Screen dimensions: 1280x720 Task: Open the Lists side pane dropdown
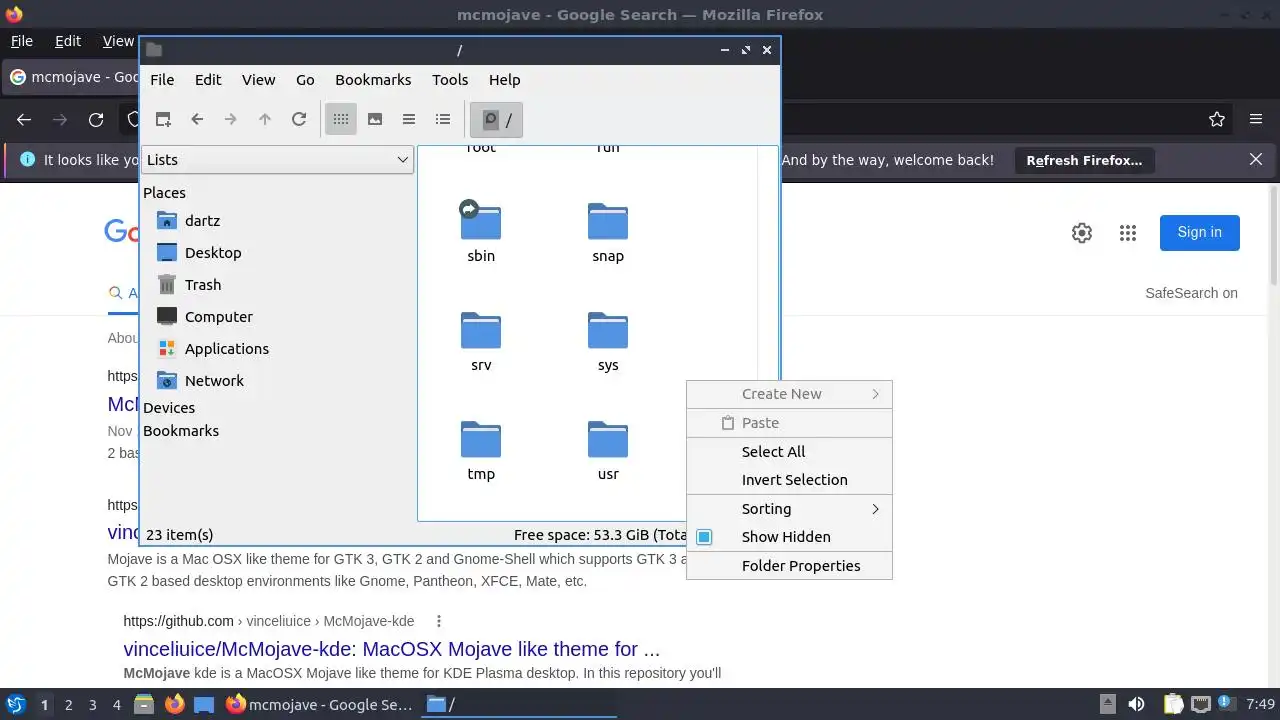(x=277, y=160)
